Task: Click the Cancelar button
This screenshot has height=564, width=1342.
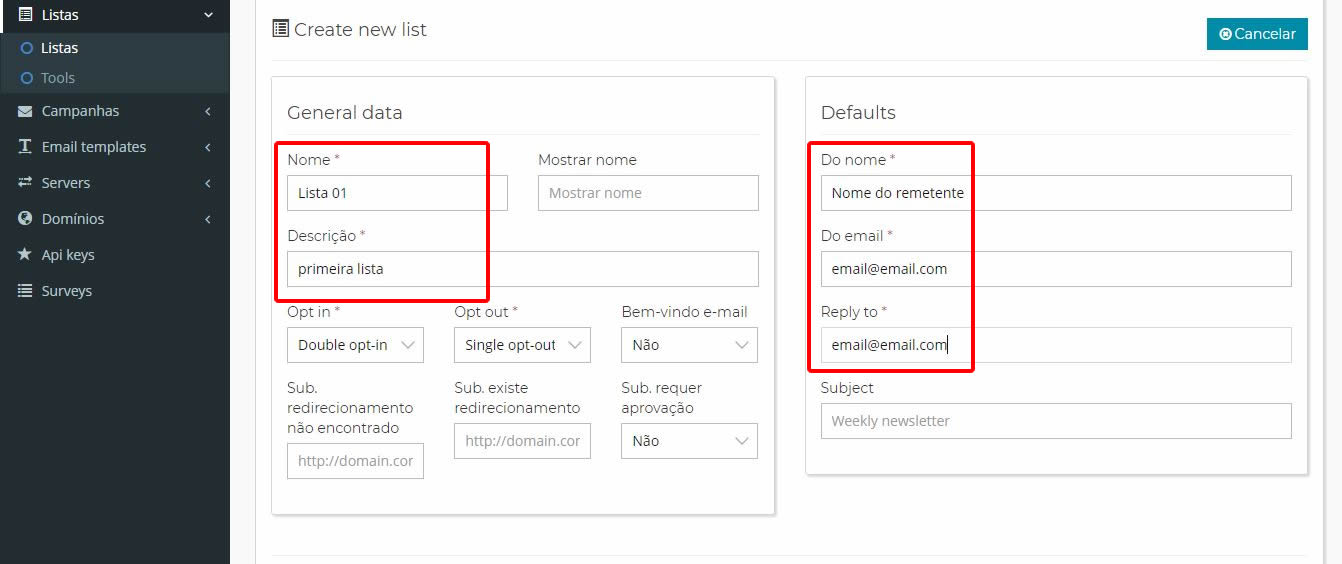Action: [x=1257, y=34]
